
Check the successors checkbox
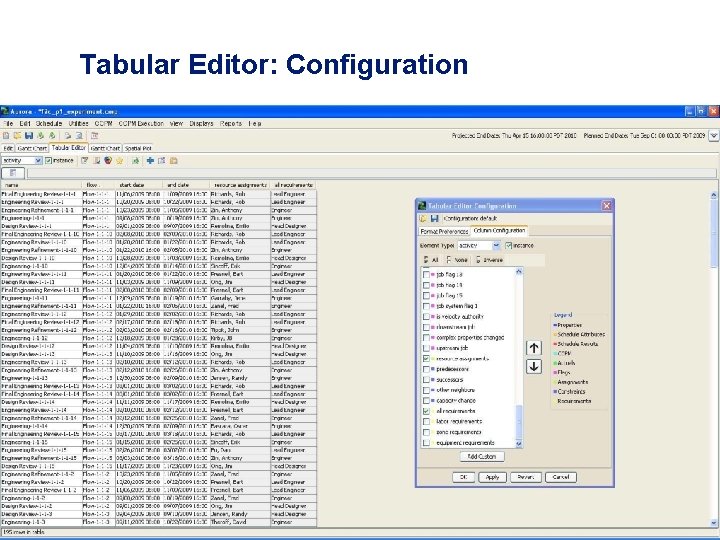(426, 380)
